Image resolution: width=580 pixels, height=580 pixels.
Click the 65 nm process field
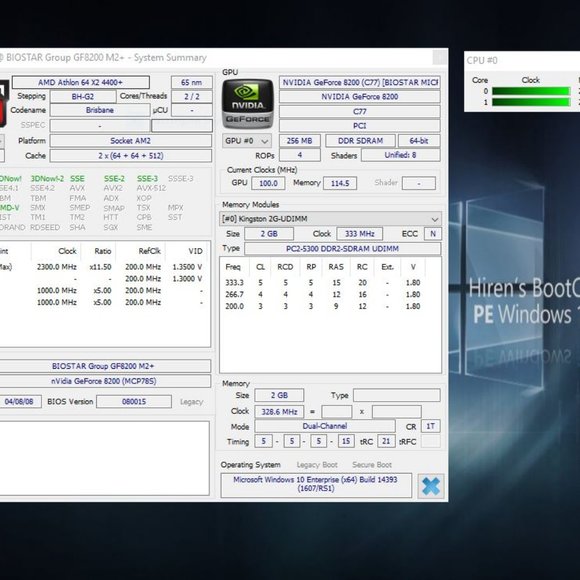[x=192, y=82]
